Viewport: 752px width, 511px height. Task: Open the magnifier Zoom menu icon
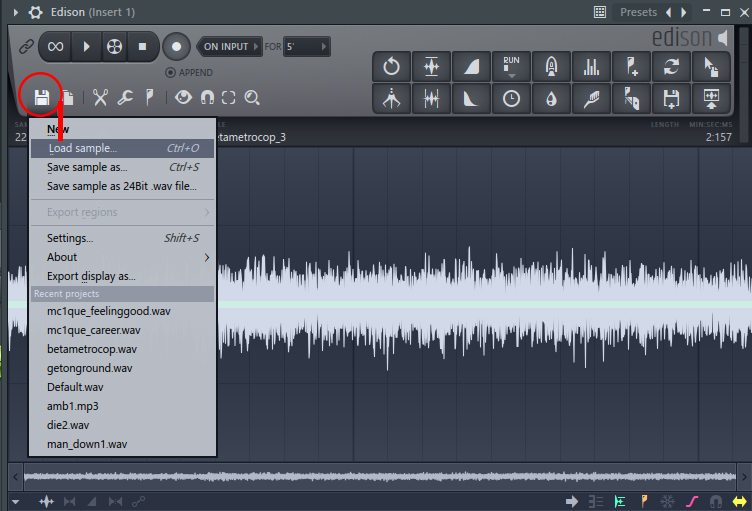coord(252,97)
